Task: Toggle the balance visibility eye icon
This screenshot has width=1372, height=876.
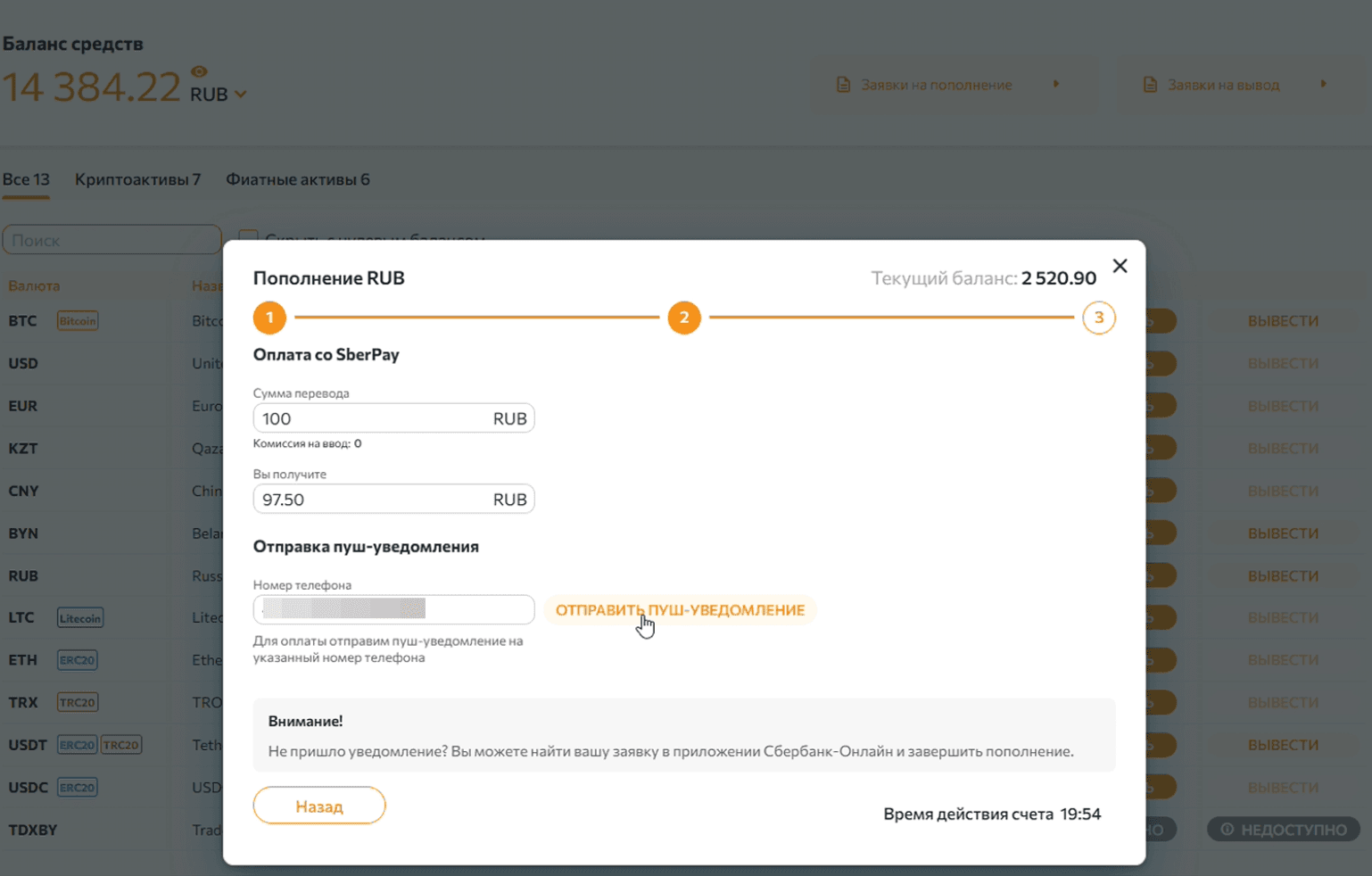Action: 199,71
